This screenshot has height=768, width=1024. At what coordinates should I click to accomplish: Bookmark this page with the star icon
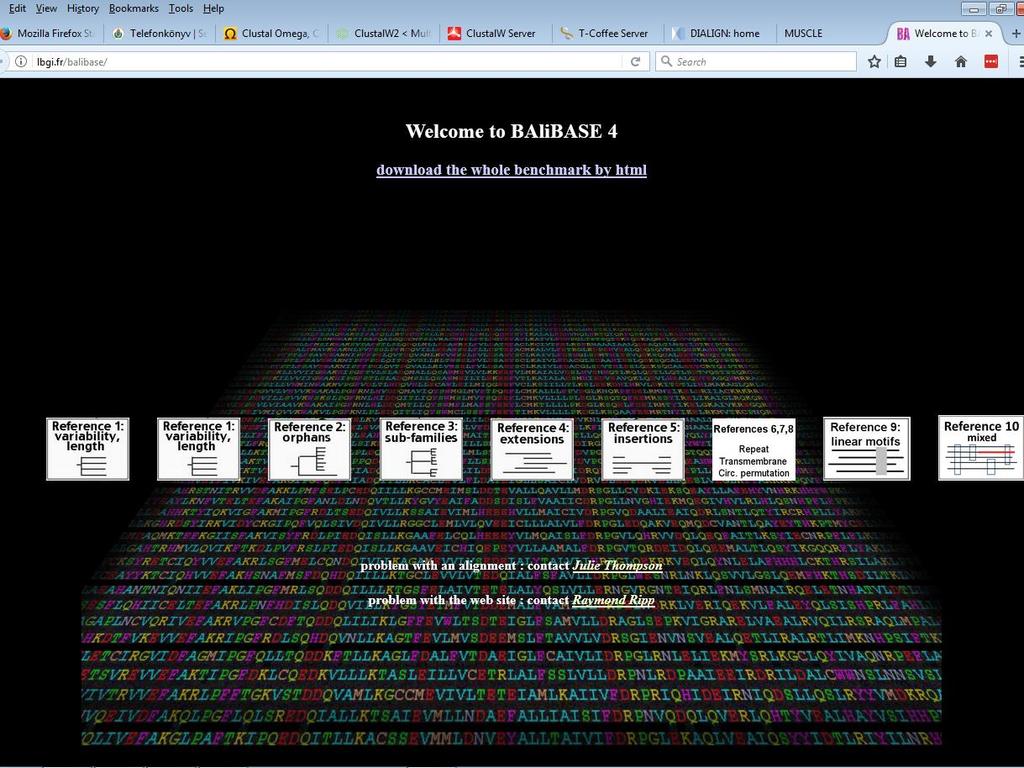click(x=874, y=61)
